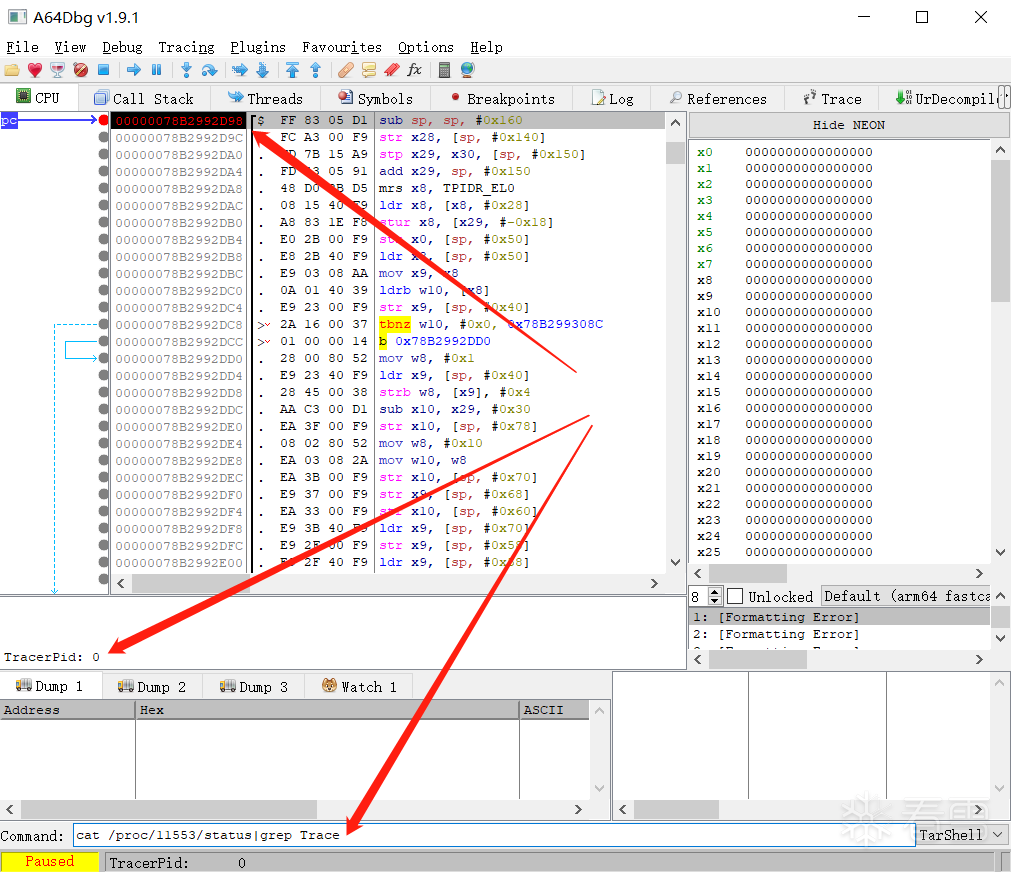
Task: Toggle breakpoint at address 00000078B2992D9C
Action: tap(103, 137)
